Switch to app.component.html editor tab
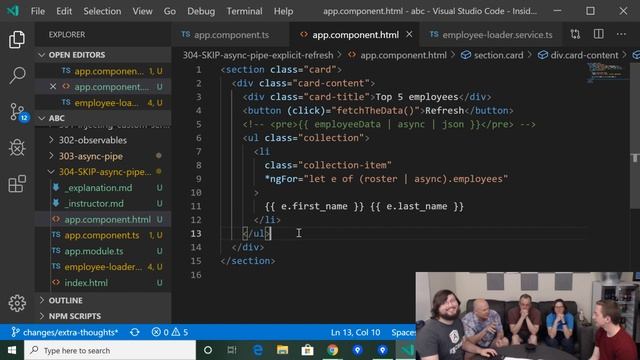The image size is (640, 360). pos(354,35)
